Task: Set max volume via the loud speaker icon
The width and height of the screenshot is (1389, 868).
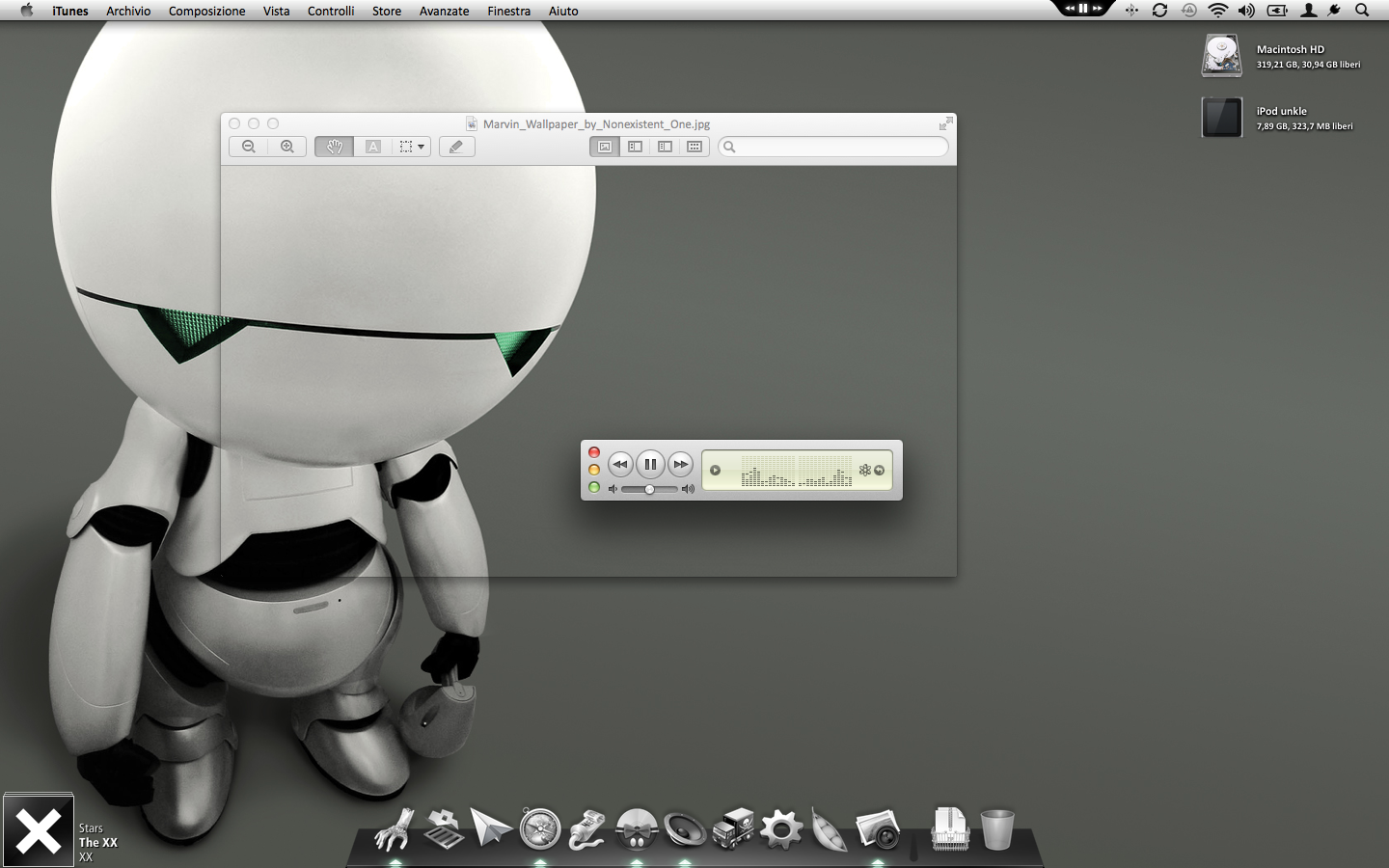Action: [x=688, y=489]
